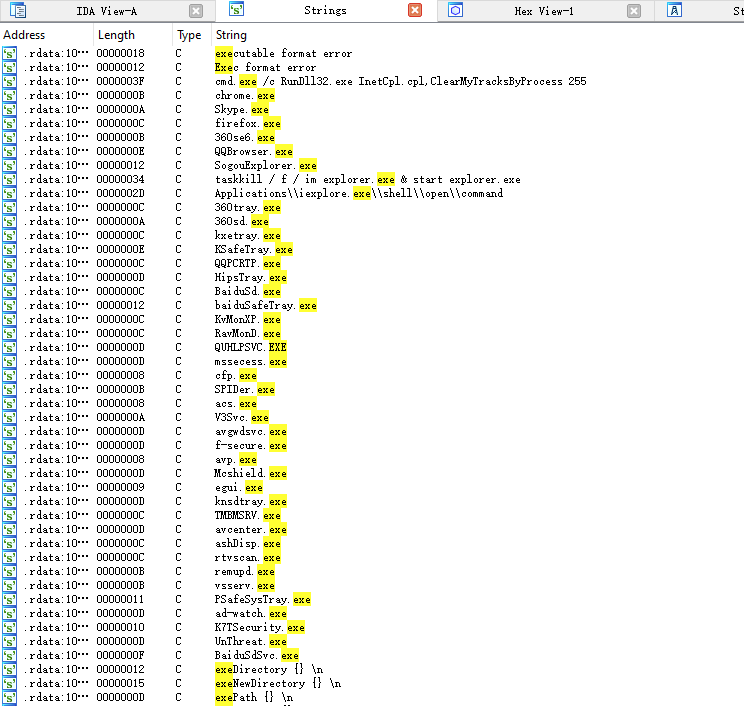Click string icon of the 360se6.exe row

click(x=9, y=138)
